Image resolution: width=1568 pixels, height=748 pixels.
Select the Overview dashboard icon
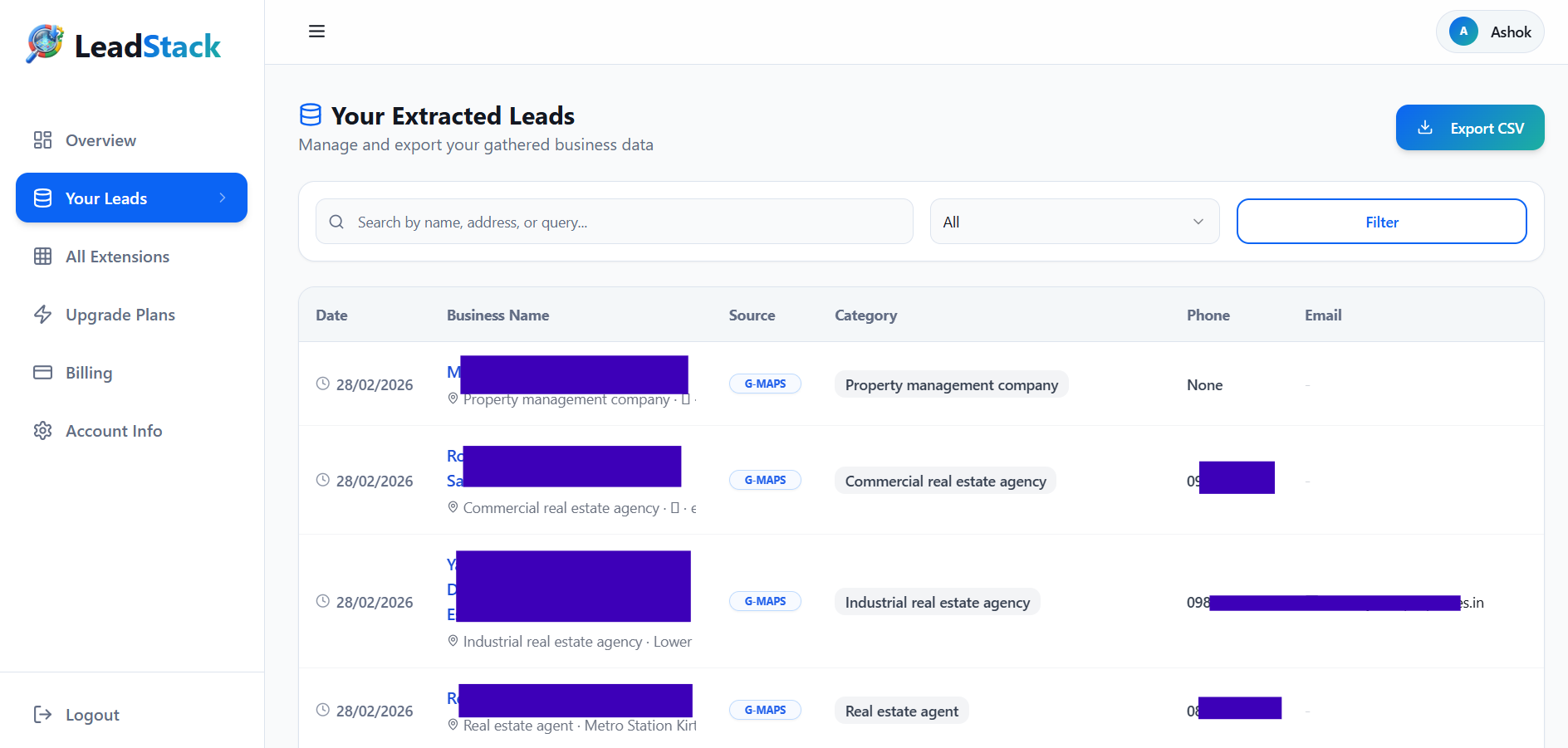[x=42, y=139]
